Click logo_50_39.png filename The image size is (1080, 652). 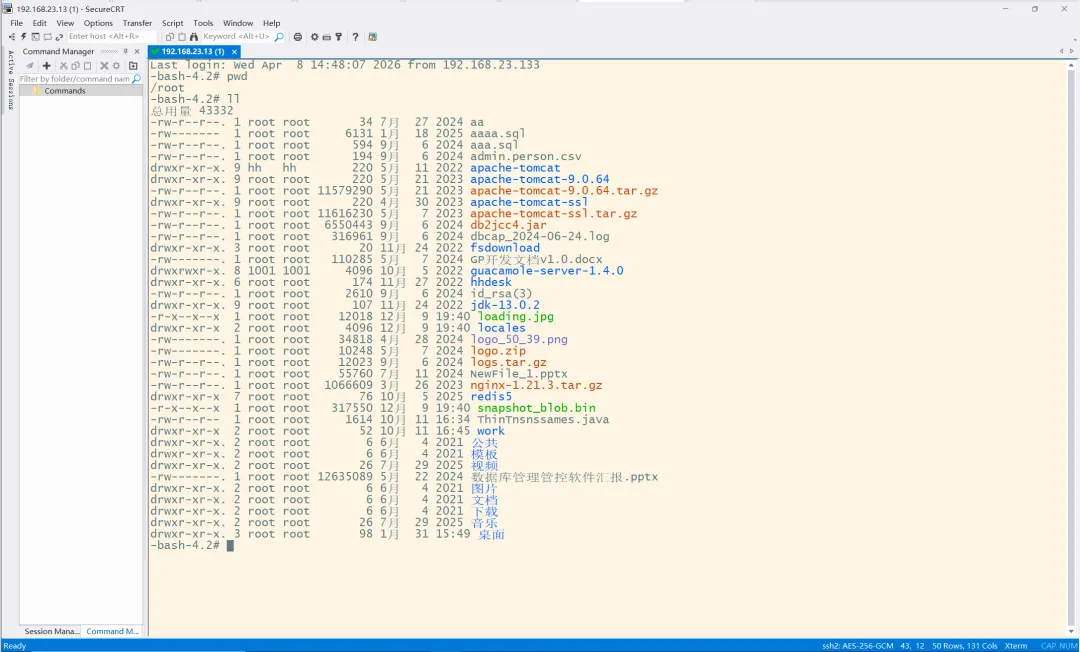[x=519, y=339]
